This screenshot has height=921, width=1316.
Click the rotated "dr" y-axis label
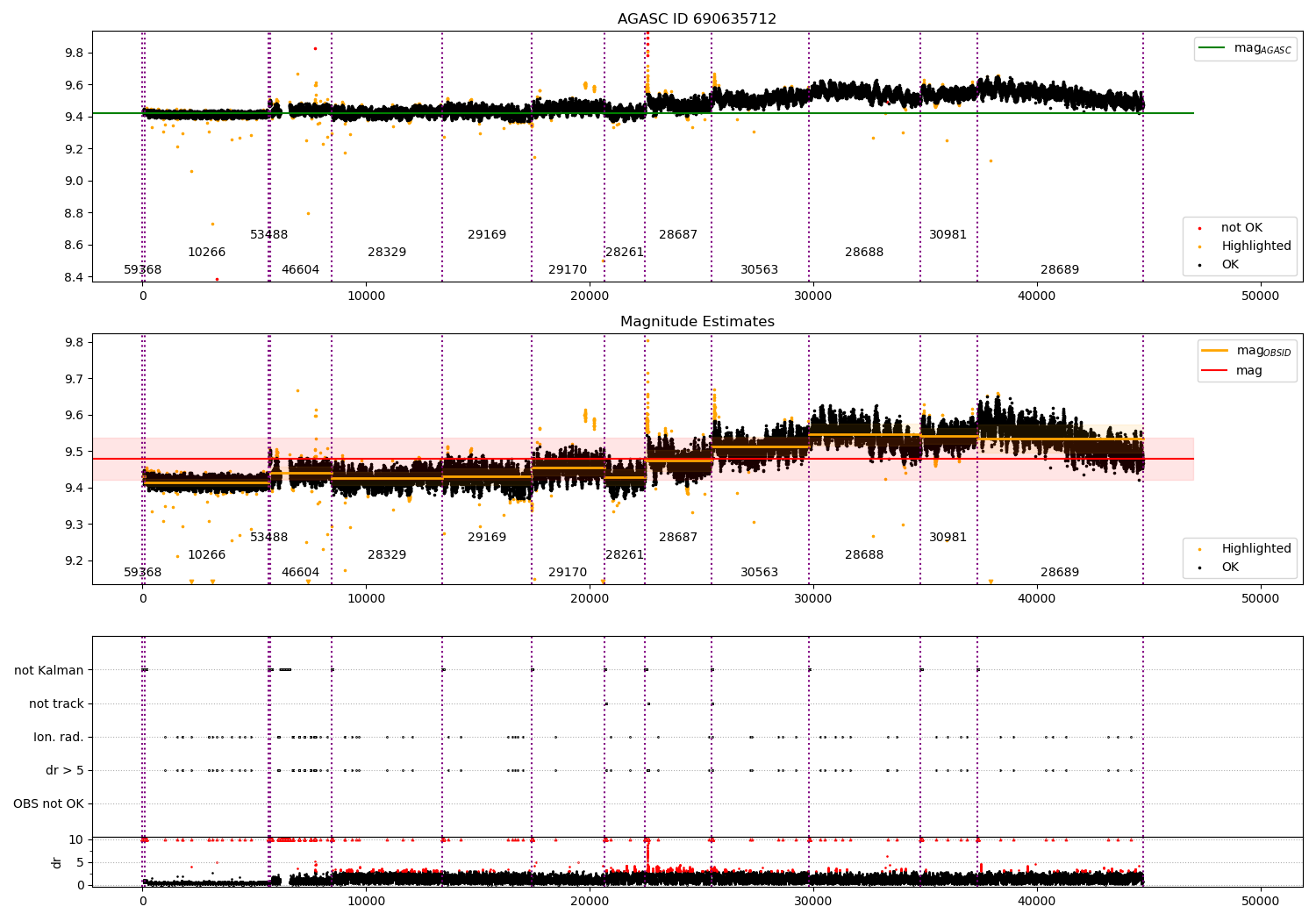57,862
